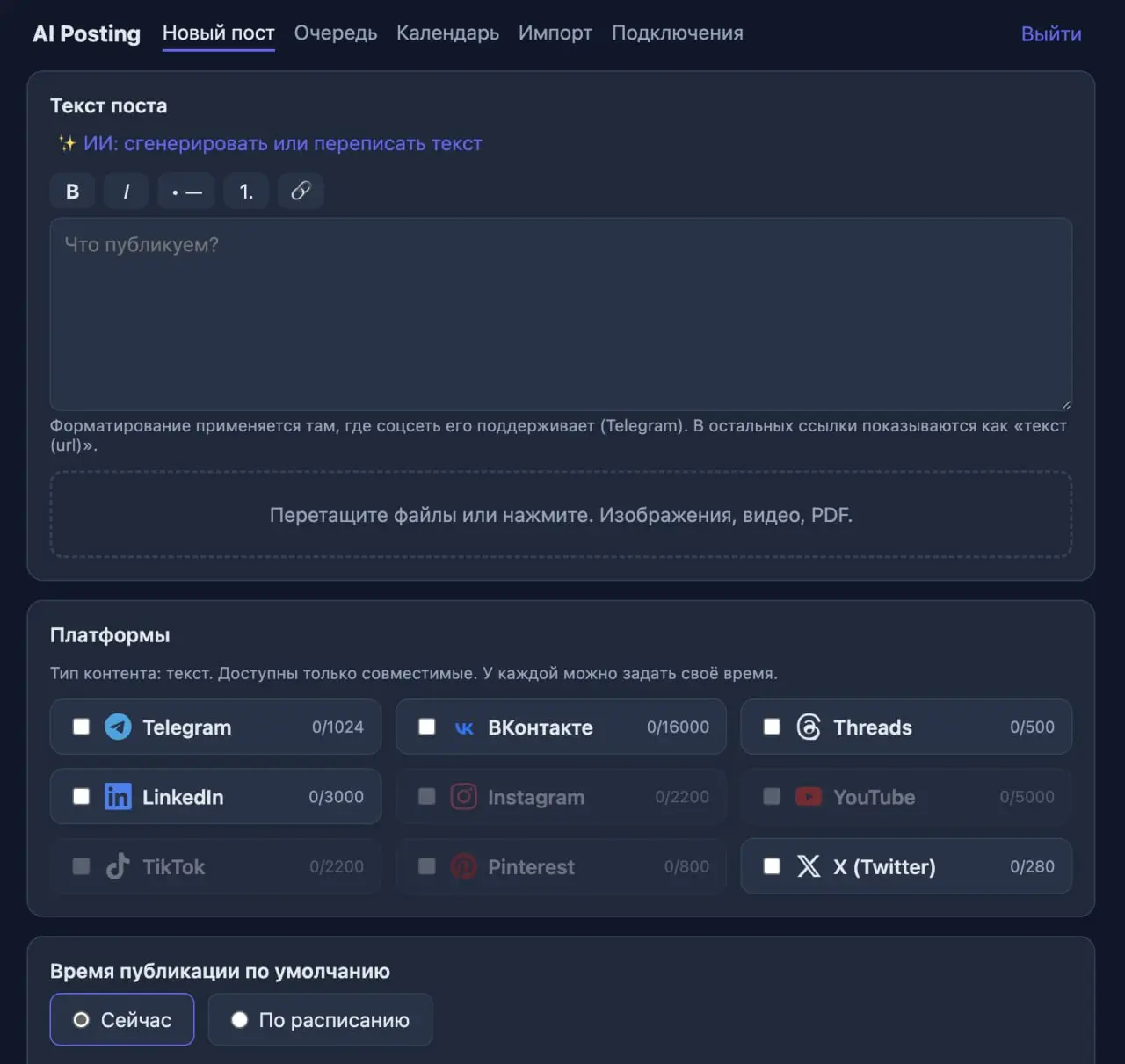Click the AI Posting logo title
This screenshot has height=1064, width=1125.
tap(86, 33)
